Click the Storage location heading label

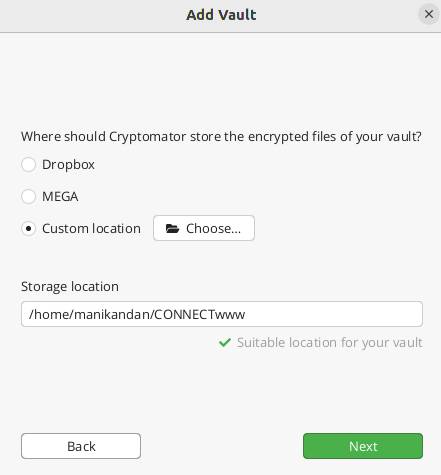click(x=70, y=287)
